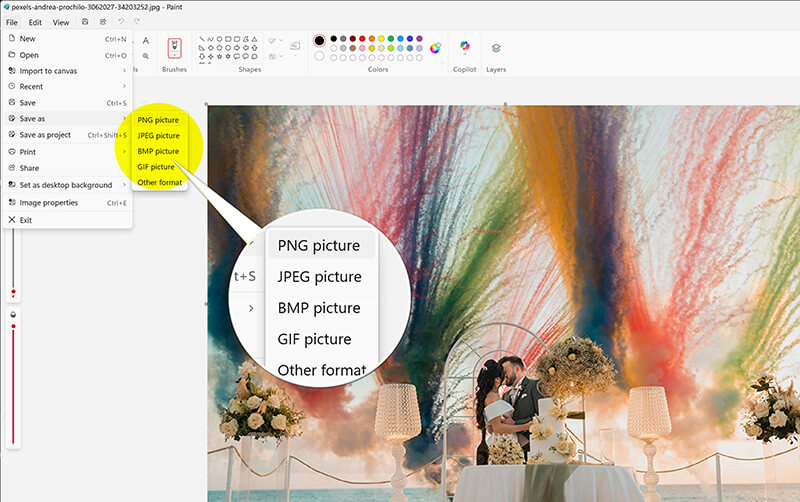800x502 pixels.
Task: Pick the Hexagon shape
Action: (228, 47)
